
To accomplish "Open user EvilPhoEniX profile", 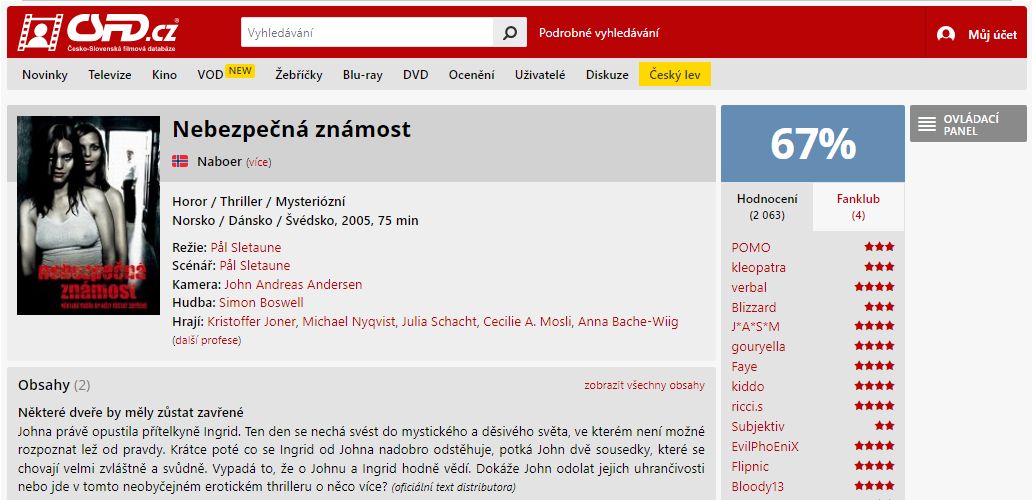I will 765,446.
